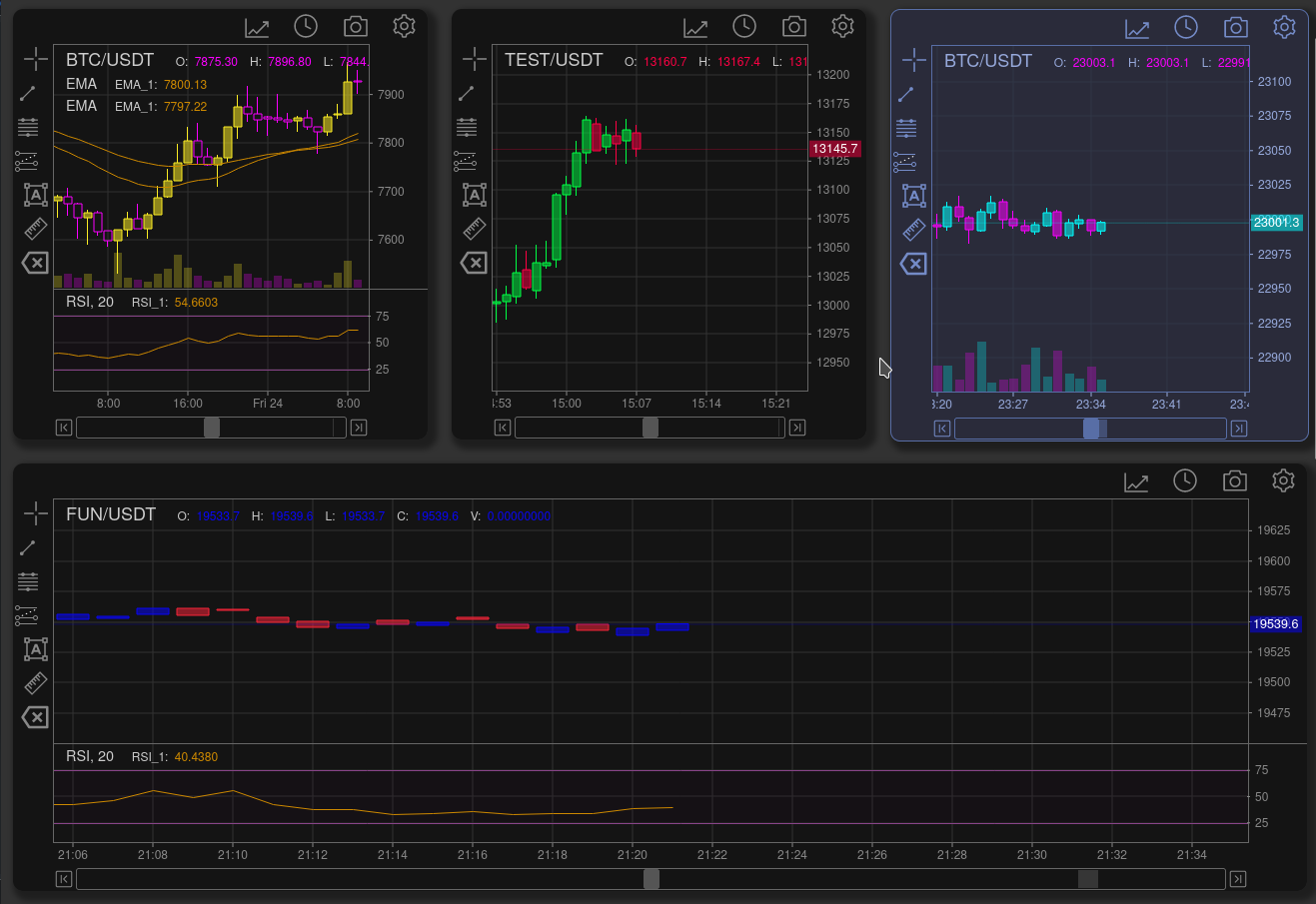Jump to start in top-left BTC/USDT scrollbar
The height and width of the screenshot is (904, 1316).
click(x=64, y=428)
